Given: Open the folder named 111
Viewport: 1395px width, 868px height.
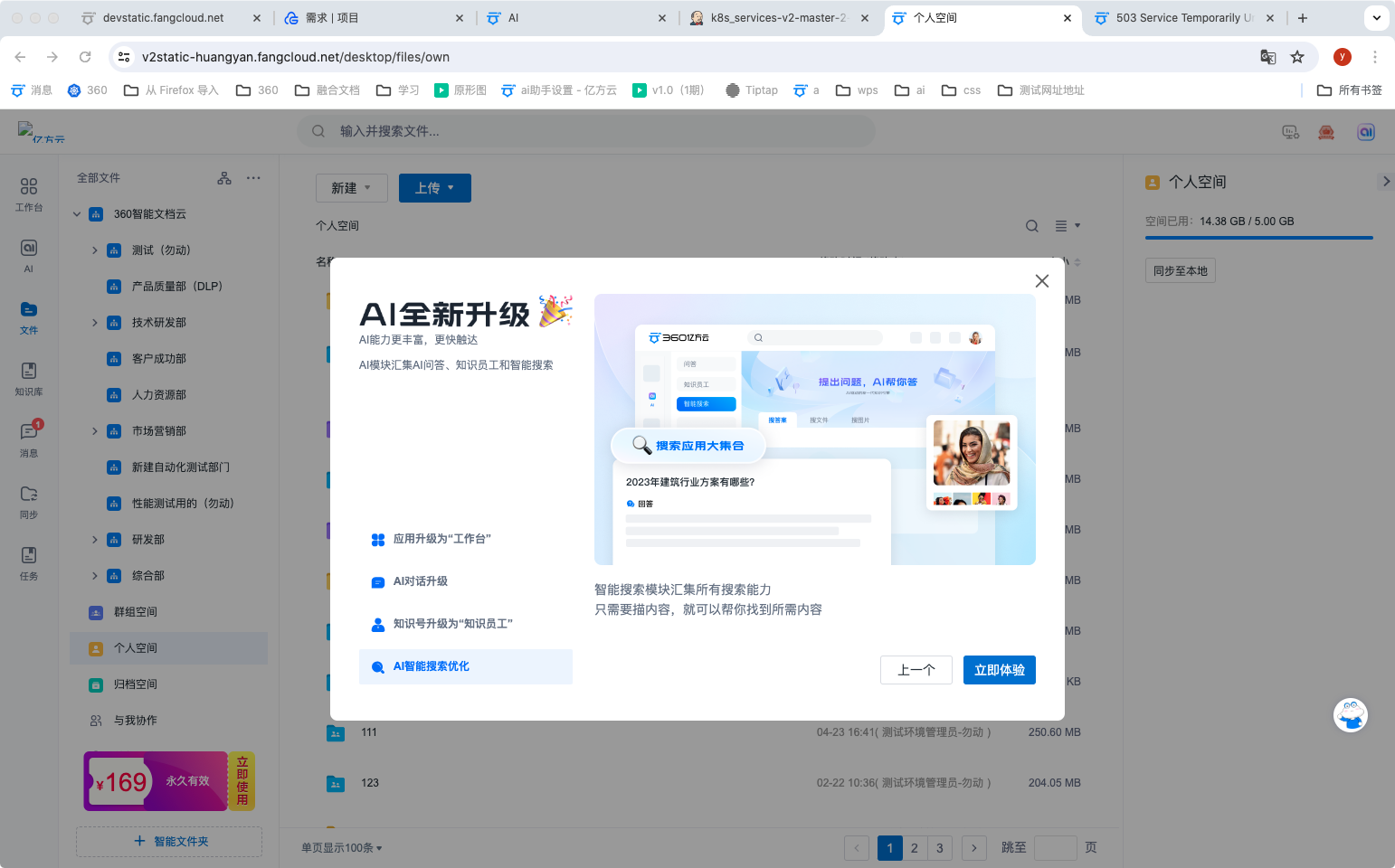Looking at the screenshot, I should tap(369, 732).
